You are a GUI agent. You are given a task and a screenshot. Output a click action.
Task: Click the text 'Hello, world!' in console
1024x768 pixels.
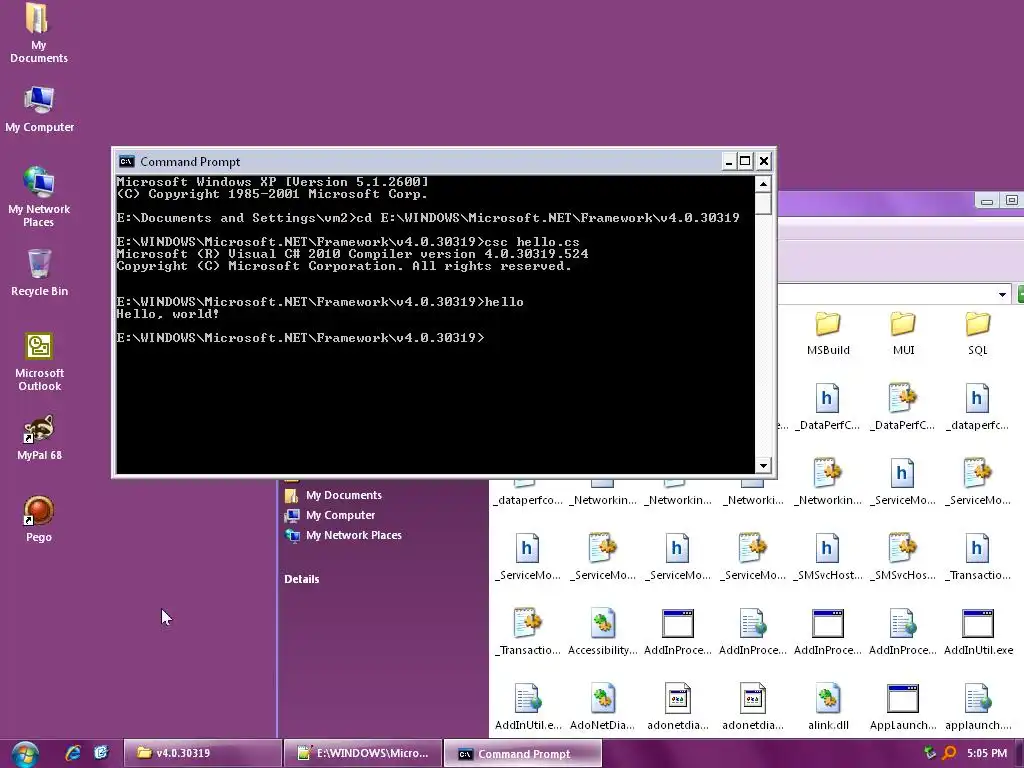(x=168, y=314)
